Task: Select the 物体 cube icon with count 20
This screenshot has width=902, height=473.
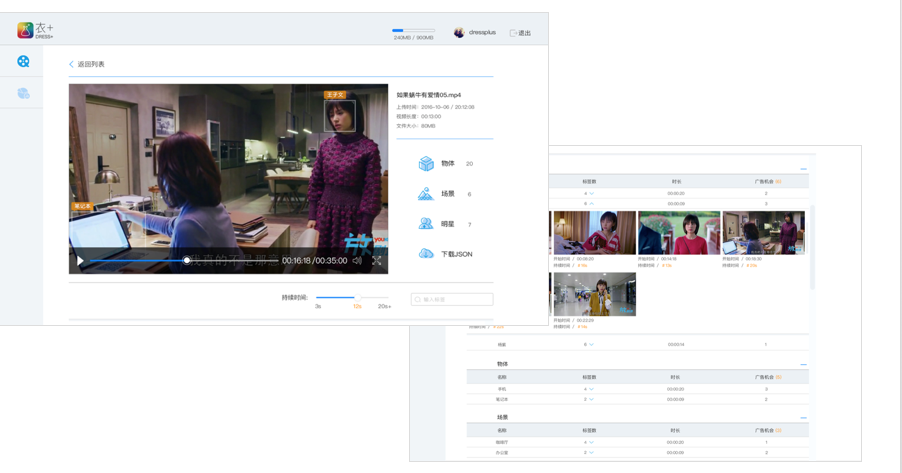Action: [x=426, y=164]
